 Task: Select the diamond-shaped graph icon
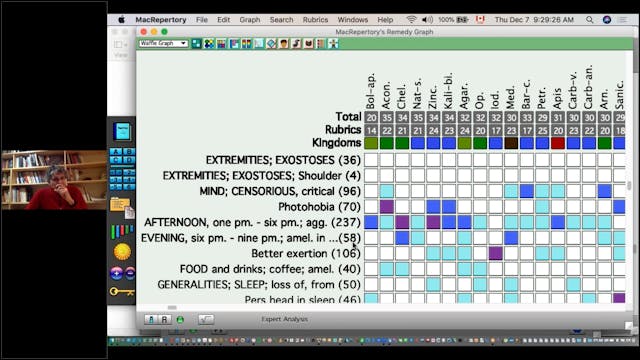tap(271, 43)
